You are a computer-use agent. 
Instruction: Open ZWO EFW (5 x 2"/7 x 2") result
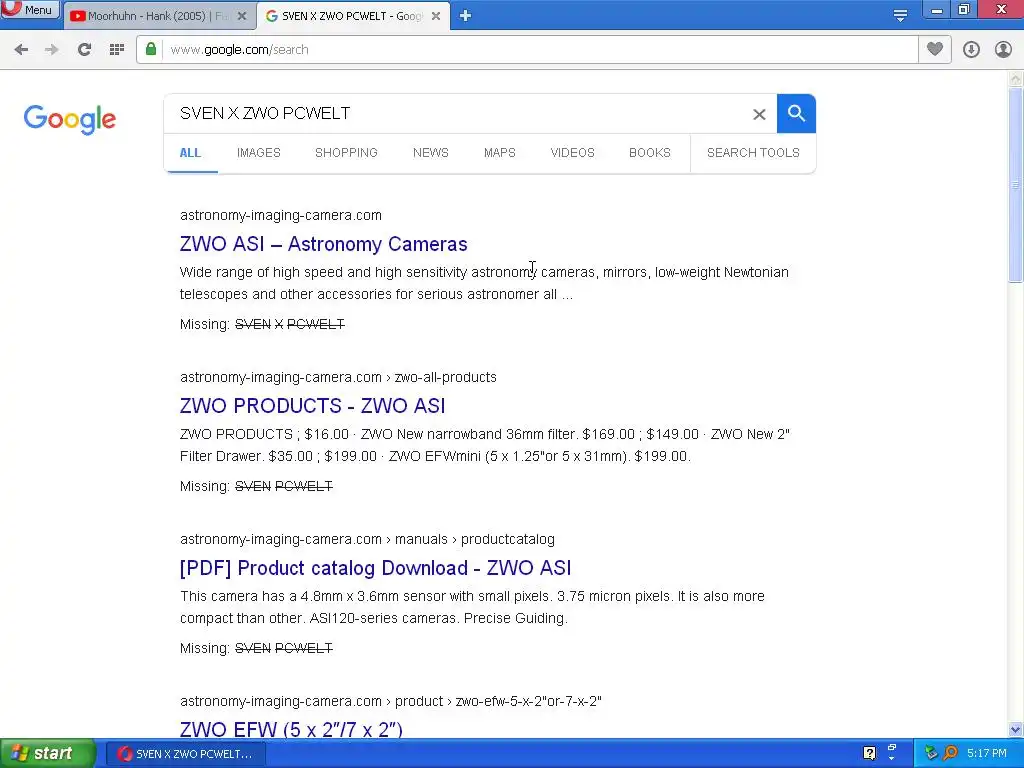click(x=291, y=729)
